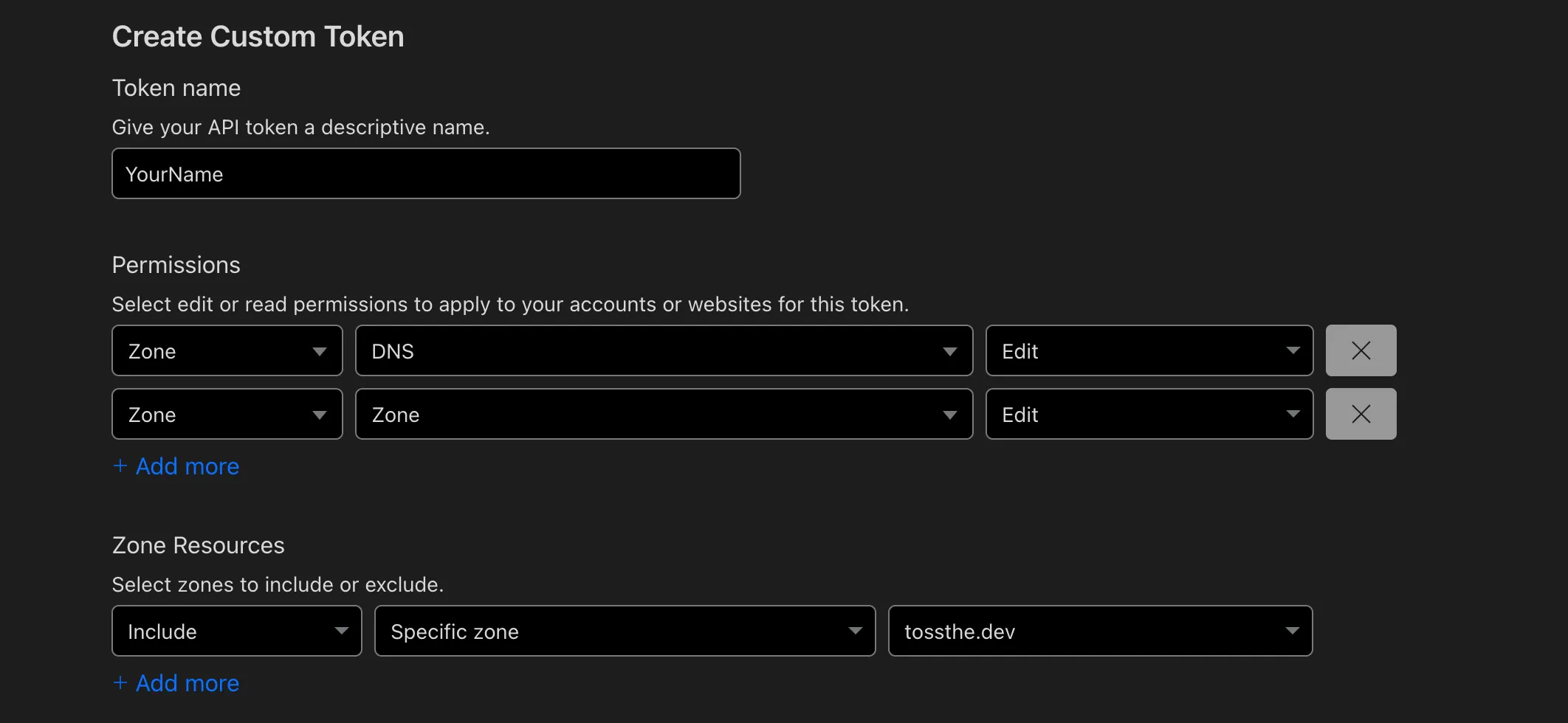This screenshot has width=1568, height=723.
Task: Click the plus icon beside Add more under Zone Resources
Action: tap(121, 682)
